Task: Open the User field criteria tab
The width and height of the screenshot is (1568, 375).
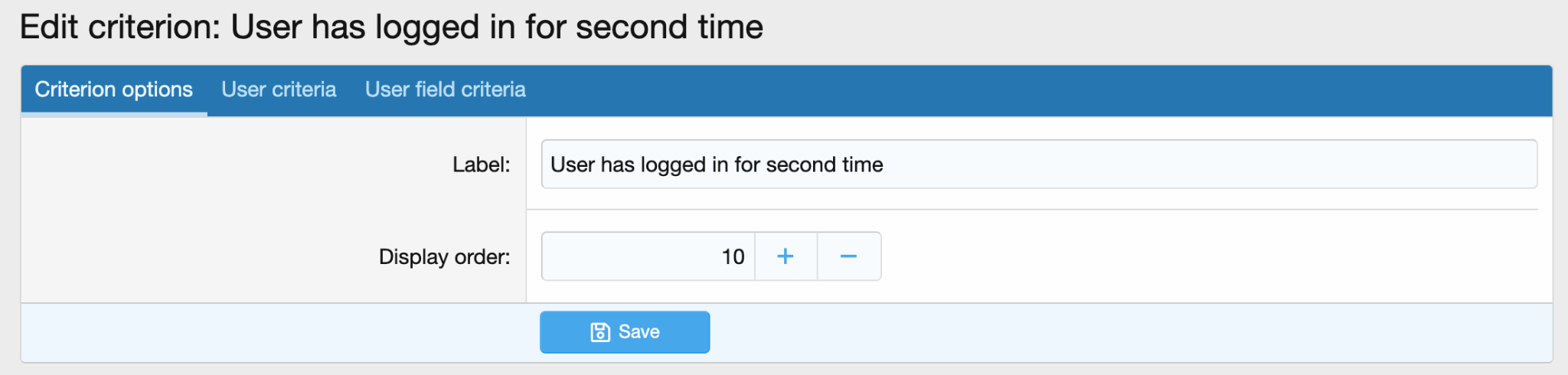Action: (445, 90)
